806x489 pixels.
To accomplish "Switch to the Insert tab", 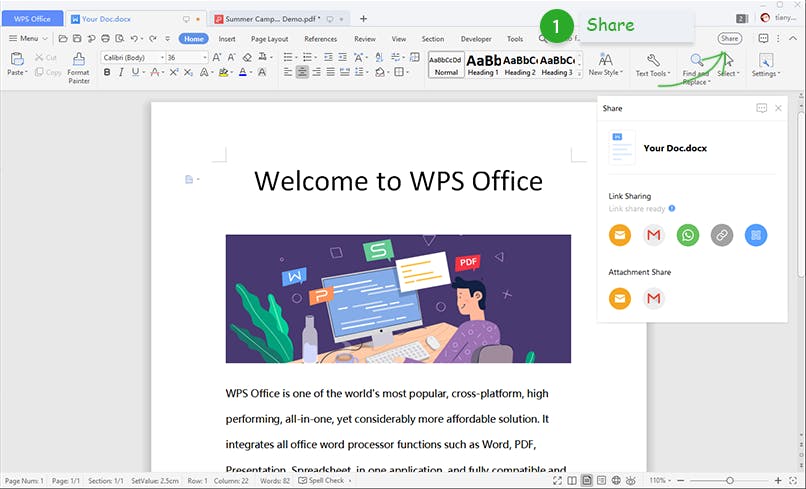I will 227,39.
